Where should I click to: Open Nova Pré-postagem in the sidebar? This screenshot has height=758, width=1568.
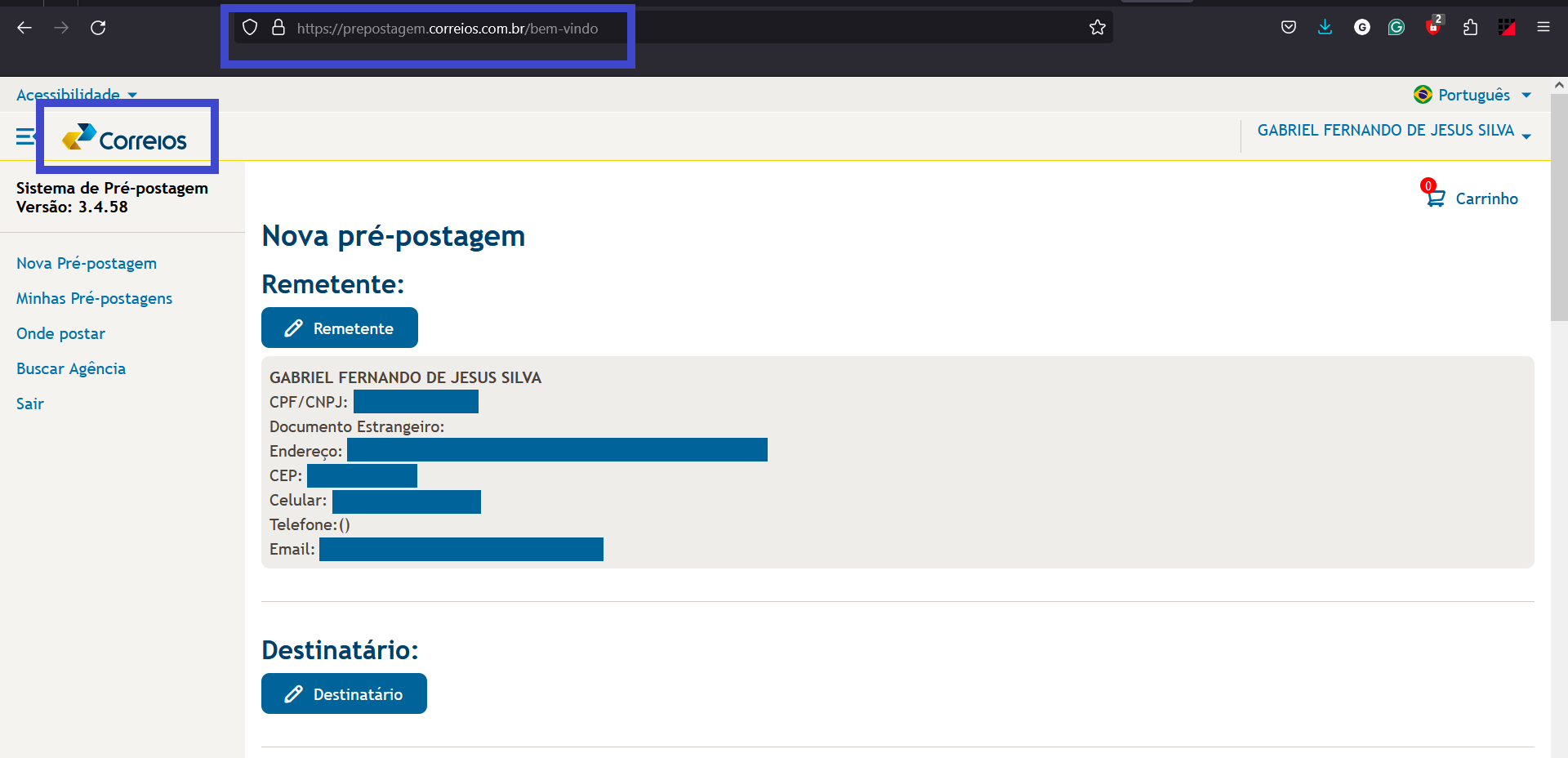click(x=87, y=263)
